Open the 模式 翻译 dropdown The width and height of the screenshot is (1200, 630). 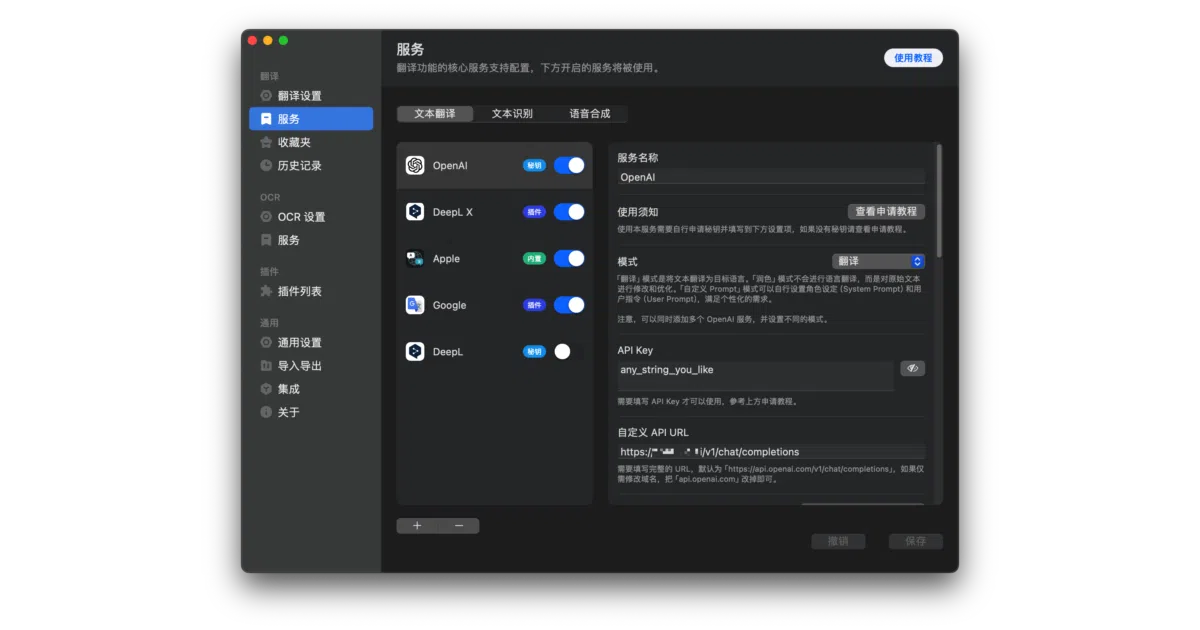coord(878,261)
